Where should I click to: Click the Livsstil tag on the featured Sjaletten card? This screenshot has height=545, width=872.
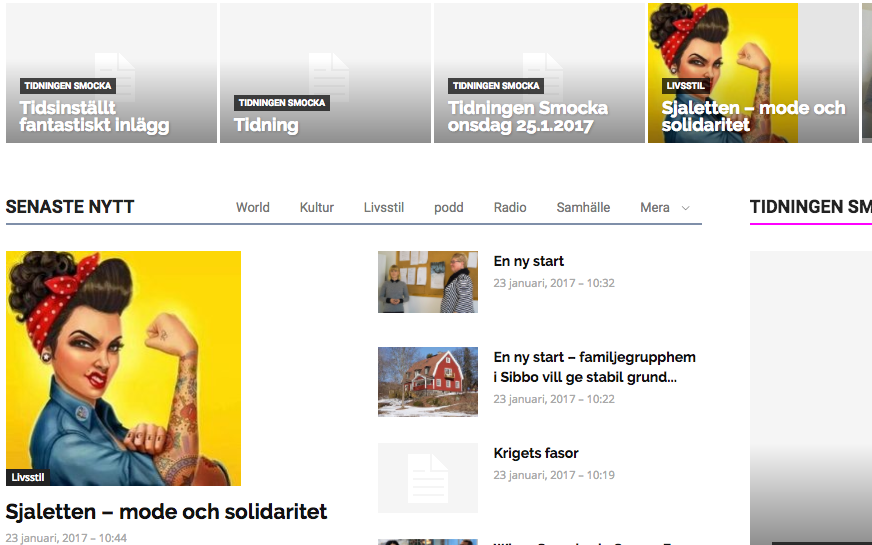click(686, 86)
